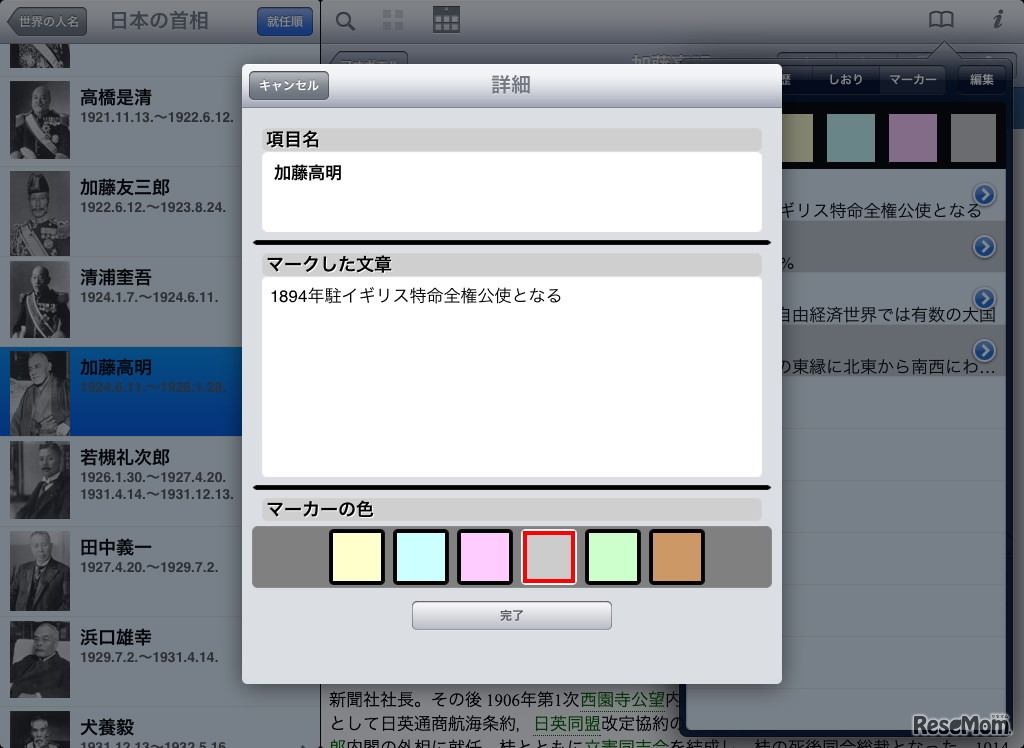Choose the light cyan marker color
The height and width of the screenshot is (748, 1024).
pyautogui.click(x=421, y=557)
